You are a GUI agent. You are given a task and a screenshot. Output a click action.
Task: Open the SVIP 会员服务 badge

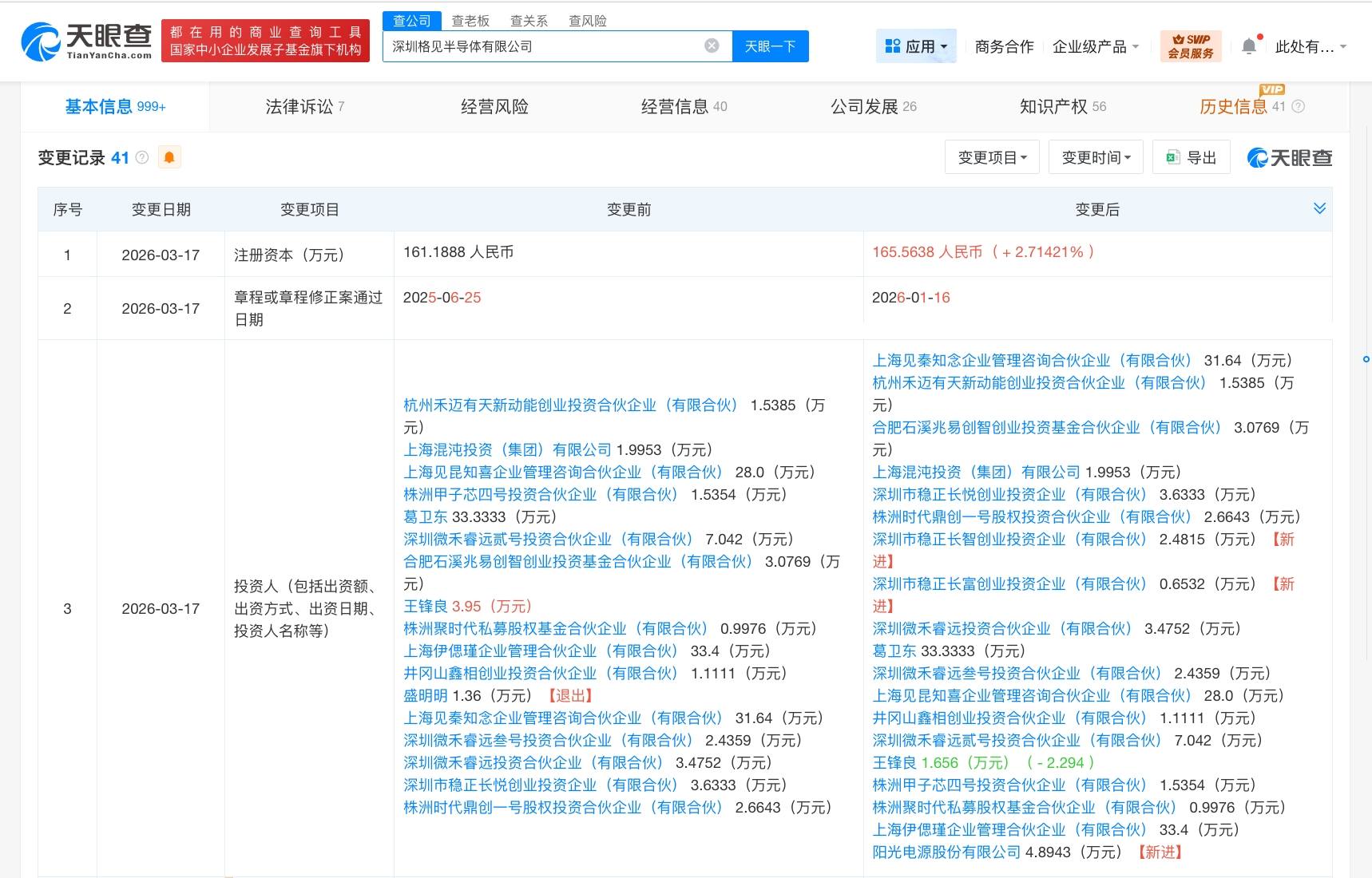(1190, 46)
